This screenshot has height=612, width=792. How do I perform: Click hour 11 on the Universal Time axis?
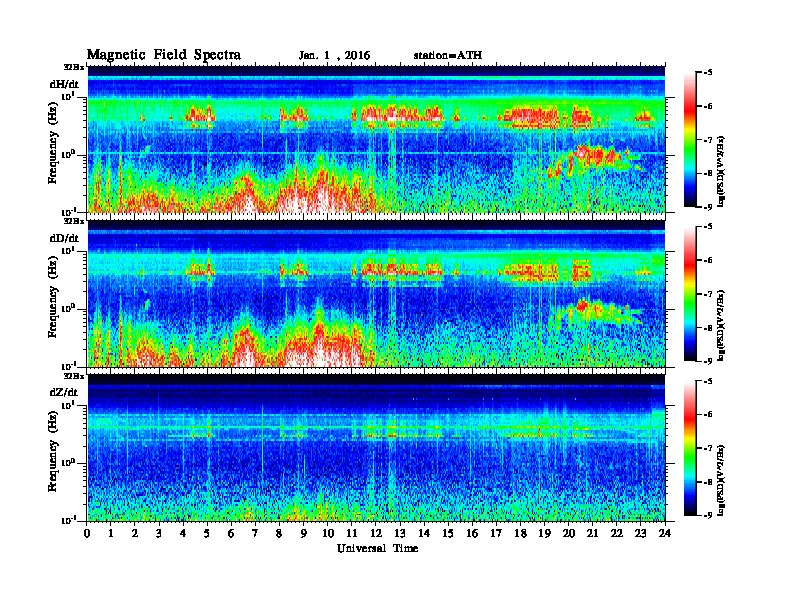(352, 533)
